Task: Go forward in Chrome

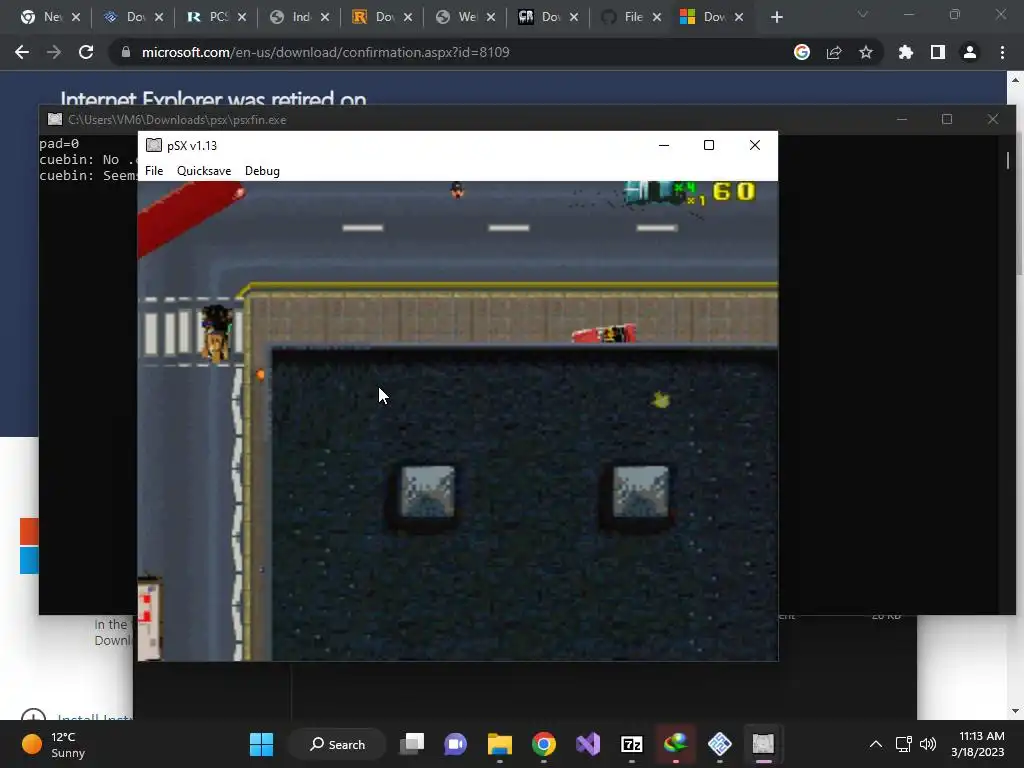Action: click(x=54, y=52)
